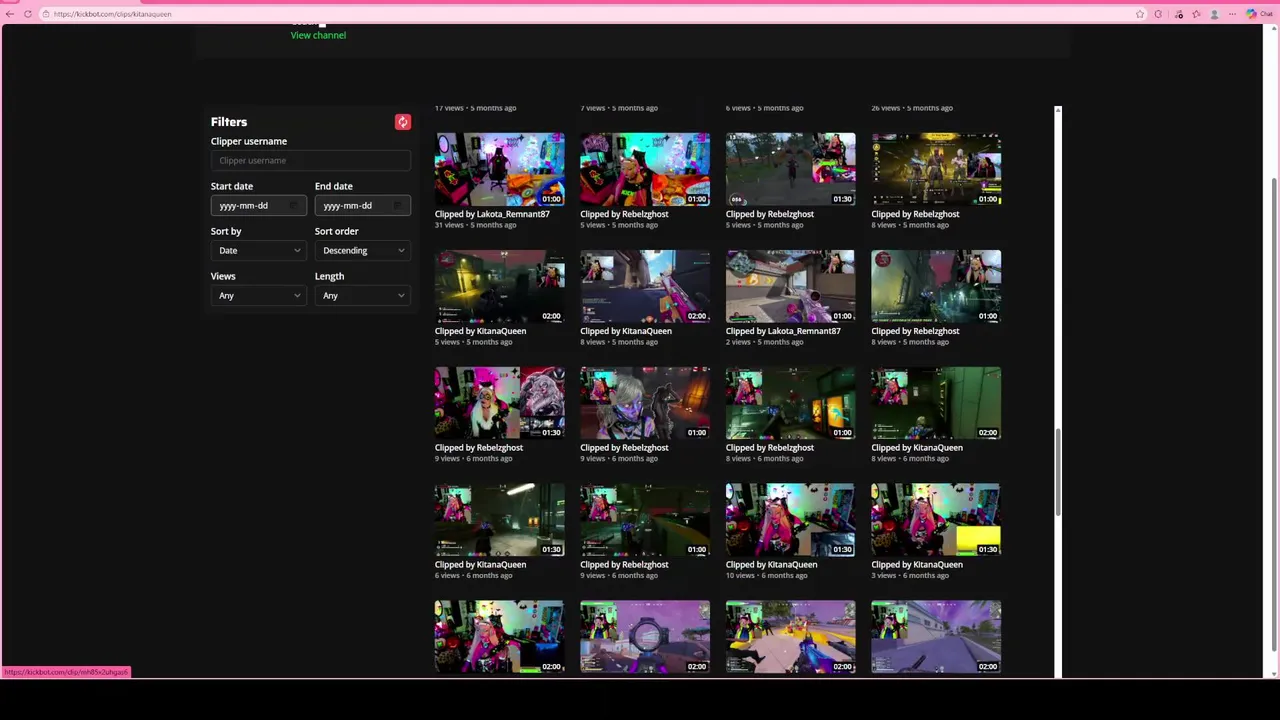Play 01:30 Rebelzghost clip with 5 views
The height and width of the screenshot is (720, 1280).
coord(790,169)
